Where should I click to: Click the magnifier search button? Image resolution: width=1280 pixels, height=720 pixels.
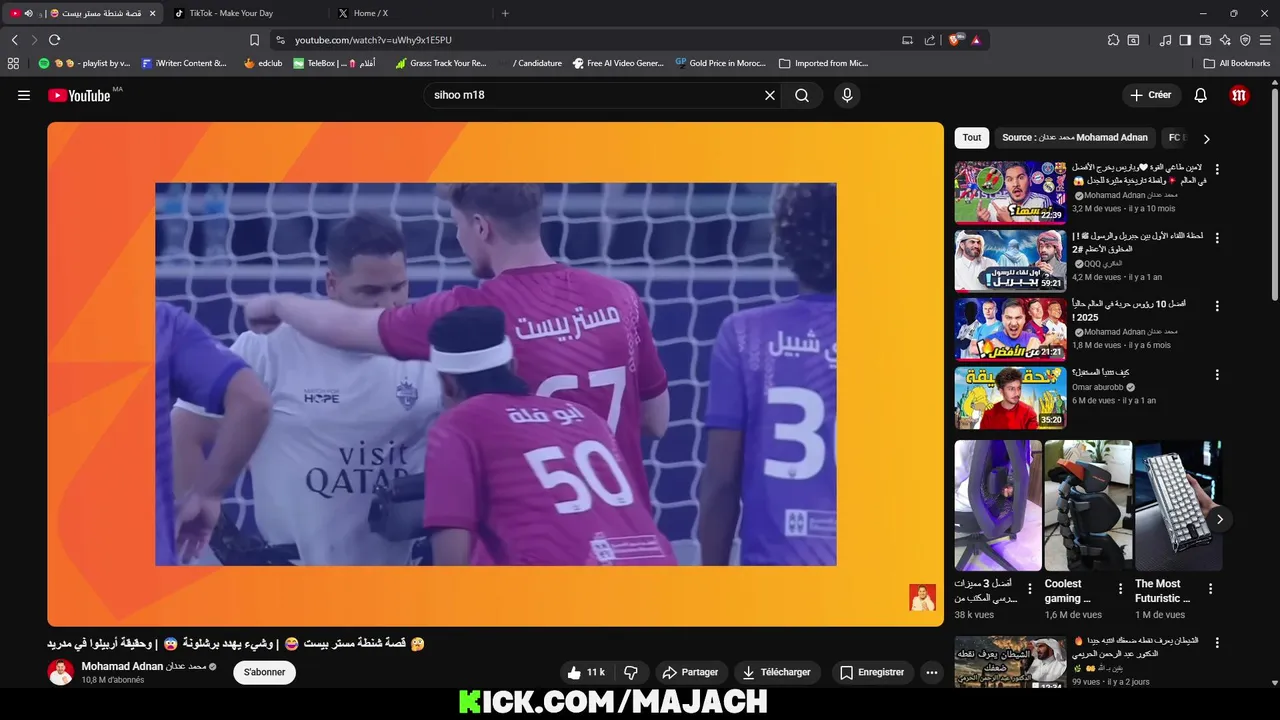(802, 95)
